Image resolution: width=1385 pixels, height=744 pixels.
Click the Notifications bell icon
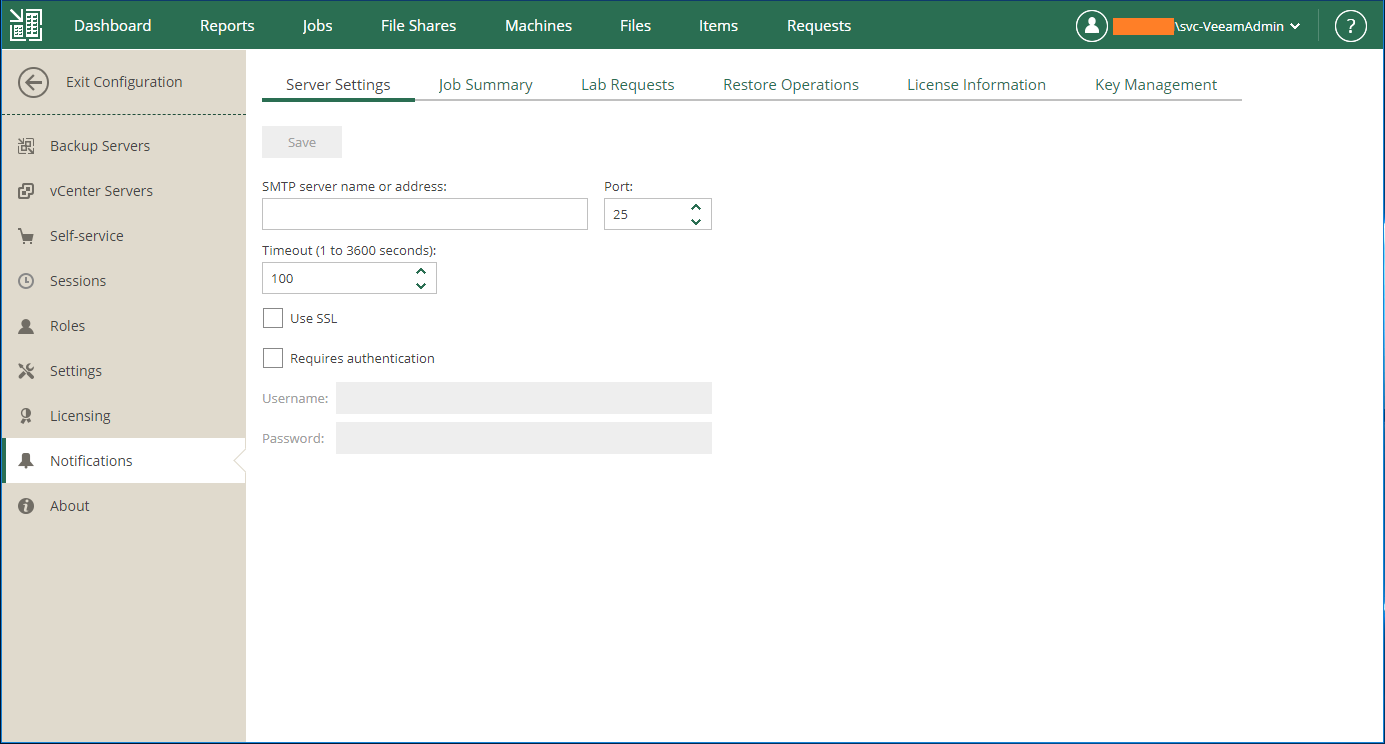tap(27, 461)
